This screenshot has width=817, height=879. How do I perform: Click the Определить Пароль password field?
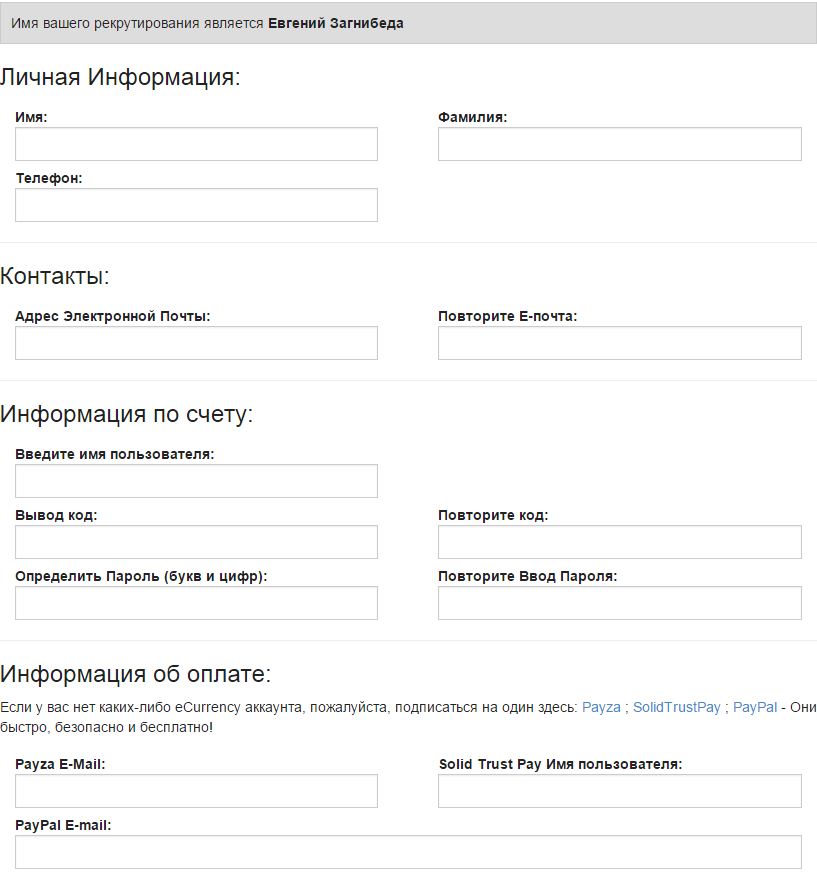[196, 603]
